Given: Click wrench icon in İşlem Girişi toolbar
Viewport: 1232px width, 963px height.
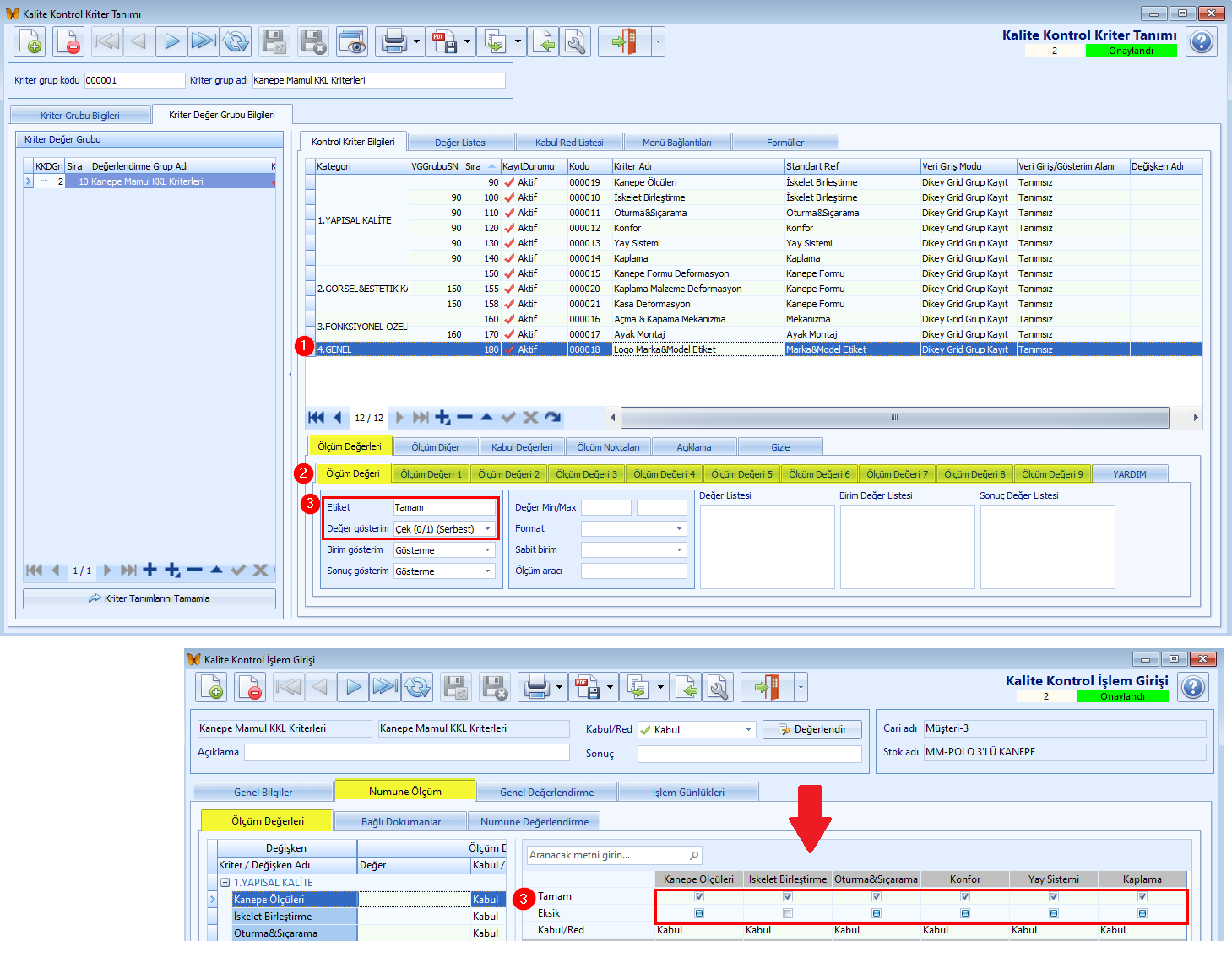Looking at the screenshot, I should pos(718,688).
